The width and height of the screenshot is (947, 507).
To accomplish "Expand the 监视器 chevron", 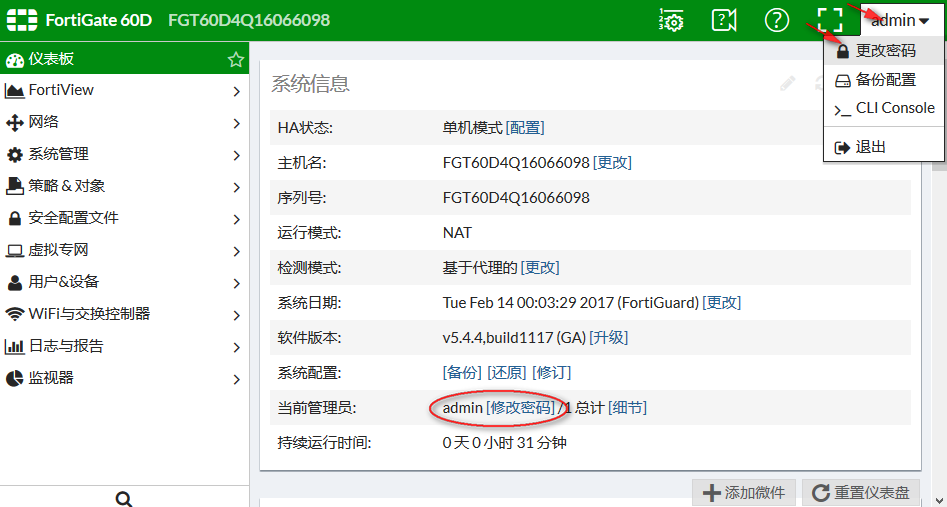I will [x=236, y=379].
